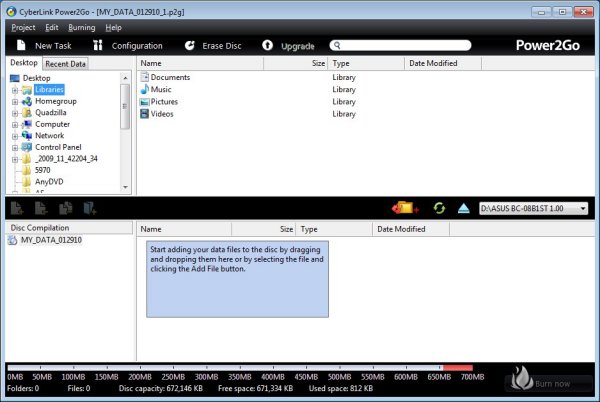Click the Free space: 671,334 KB status
This screenshot has height=402, width=600.
(x=255, y=389)
